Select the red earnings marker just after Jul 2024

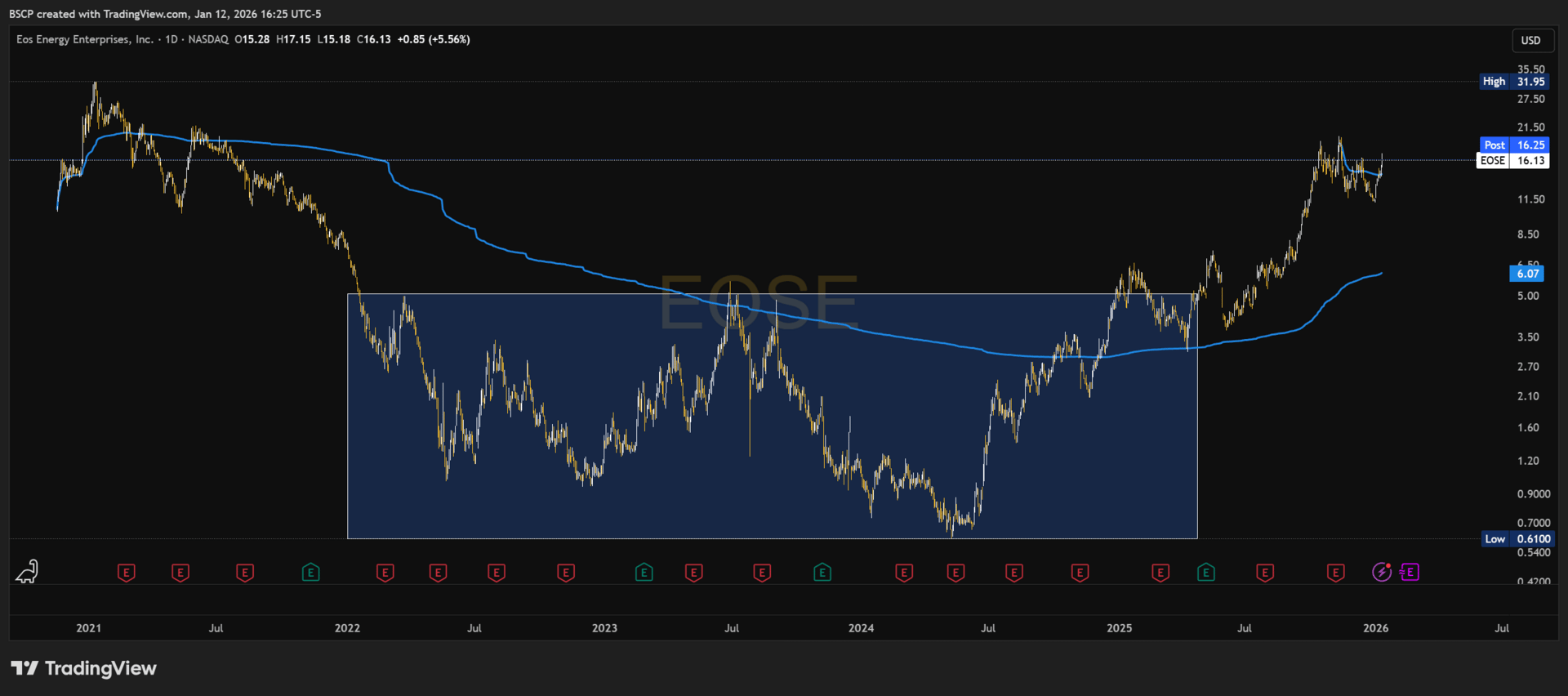pyautogui.click(x=1014, y=573)
